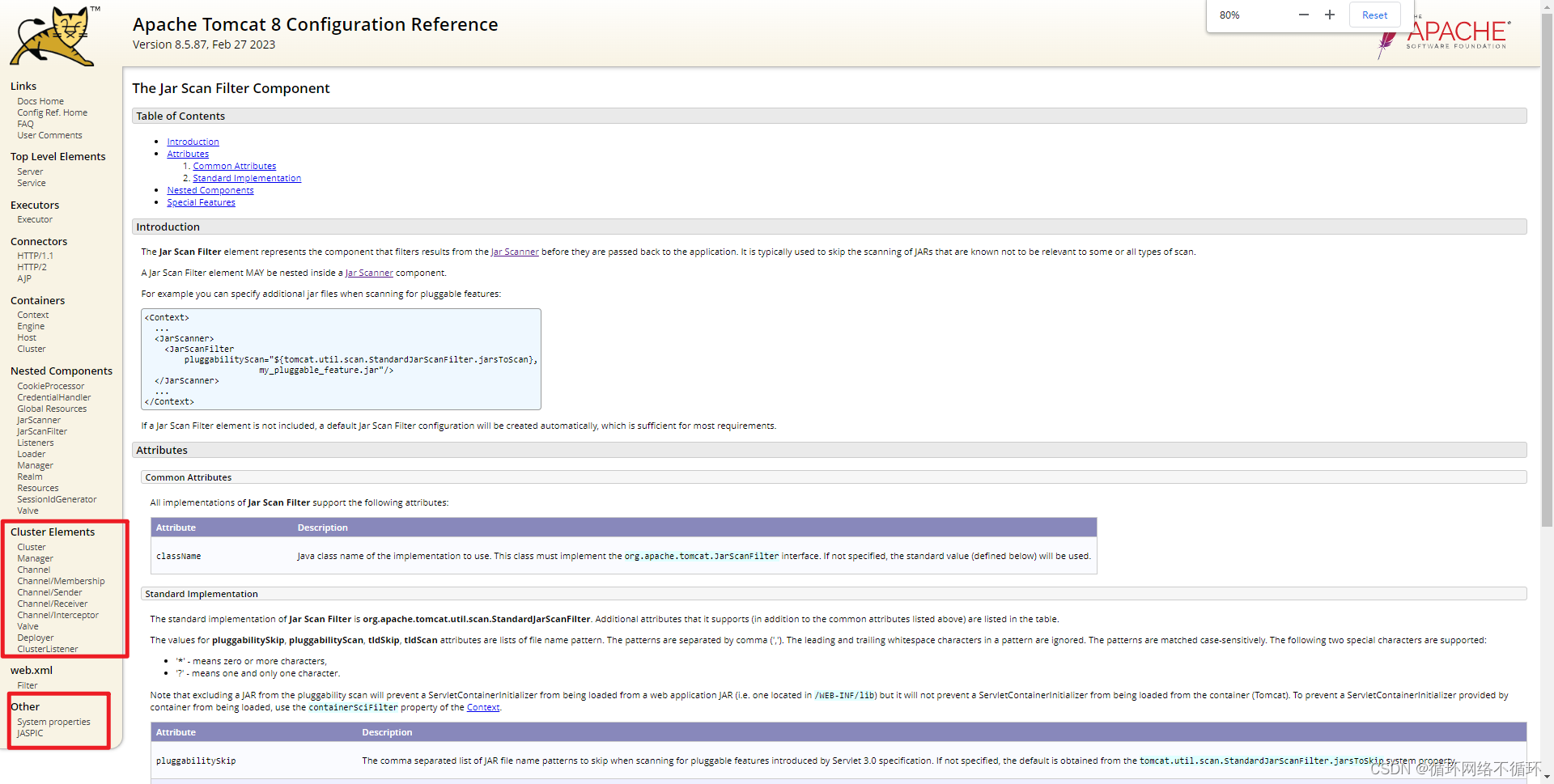This screenshot has width=1554, height=784.
Task: Open Engine container page
Action: [x=31, y=326]
